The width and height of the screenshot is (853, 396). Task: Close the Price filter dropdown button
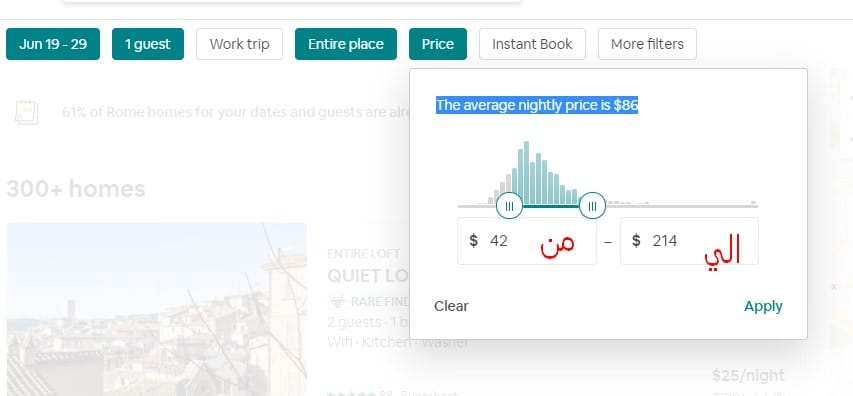(438, 44)
